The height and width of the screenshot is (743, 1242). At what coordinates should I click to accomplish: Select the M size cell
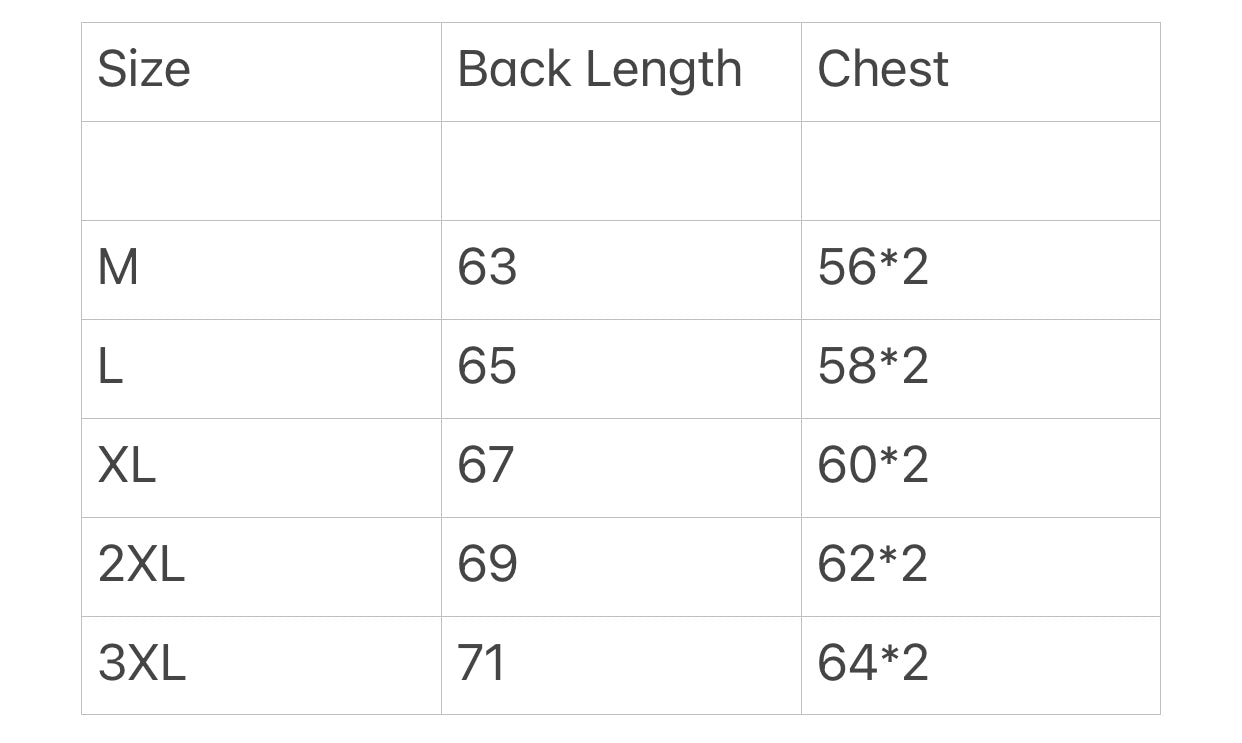click(118, 268)
